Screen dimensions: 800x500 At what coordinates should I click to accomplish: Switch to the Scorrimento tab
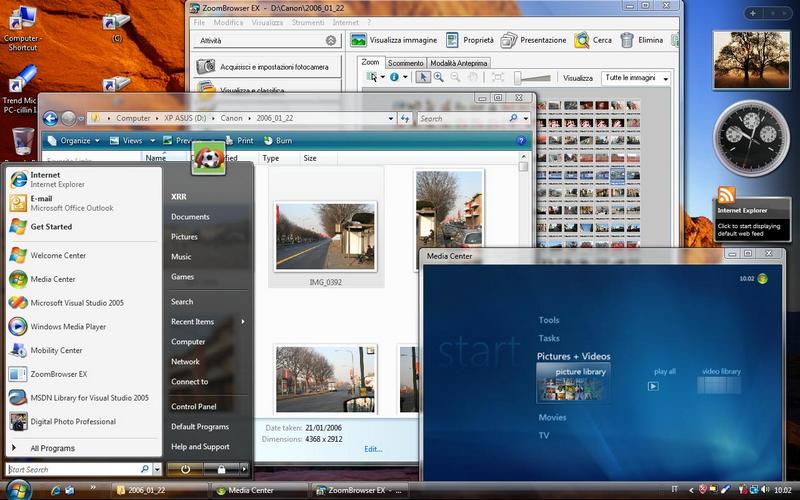(405, 62)
